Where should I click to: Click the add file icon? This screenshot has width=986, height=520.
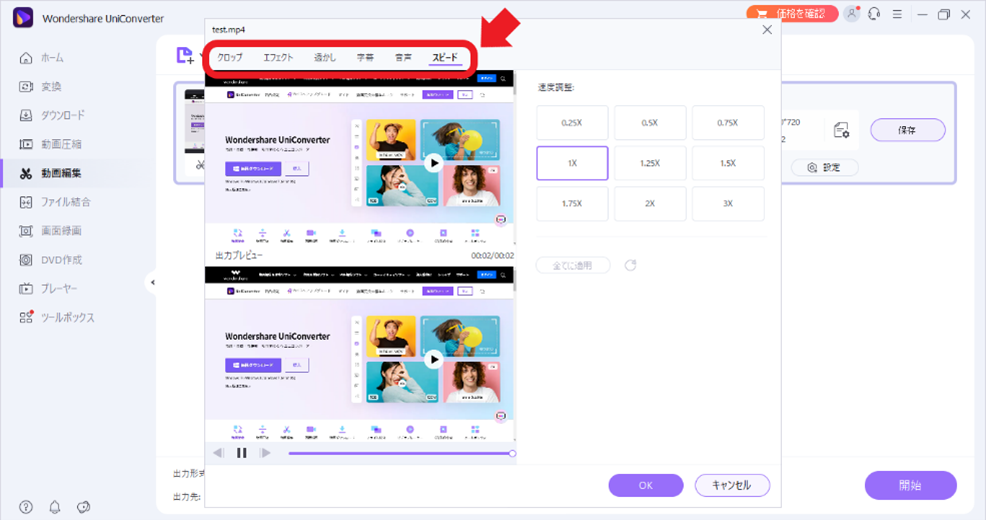[x=185, y=56]
